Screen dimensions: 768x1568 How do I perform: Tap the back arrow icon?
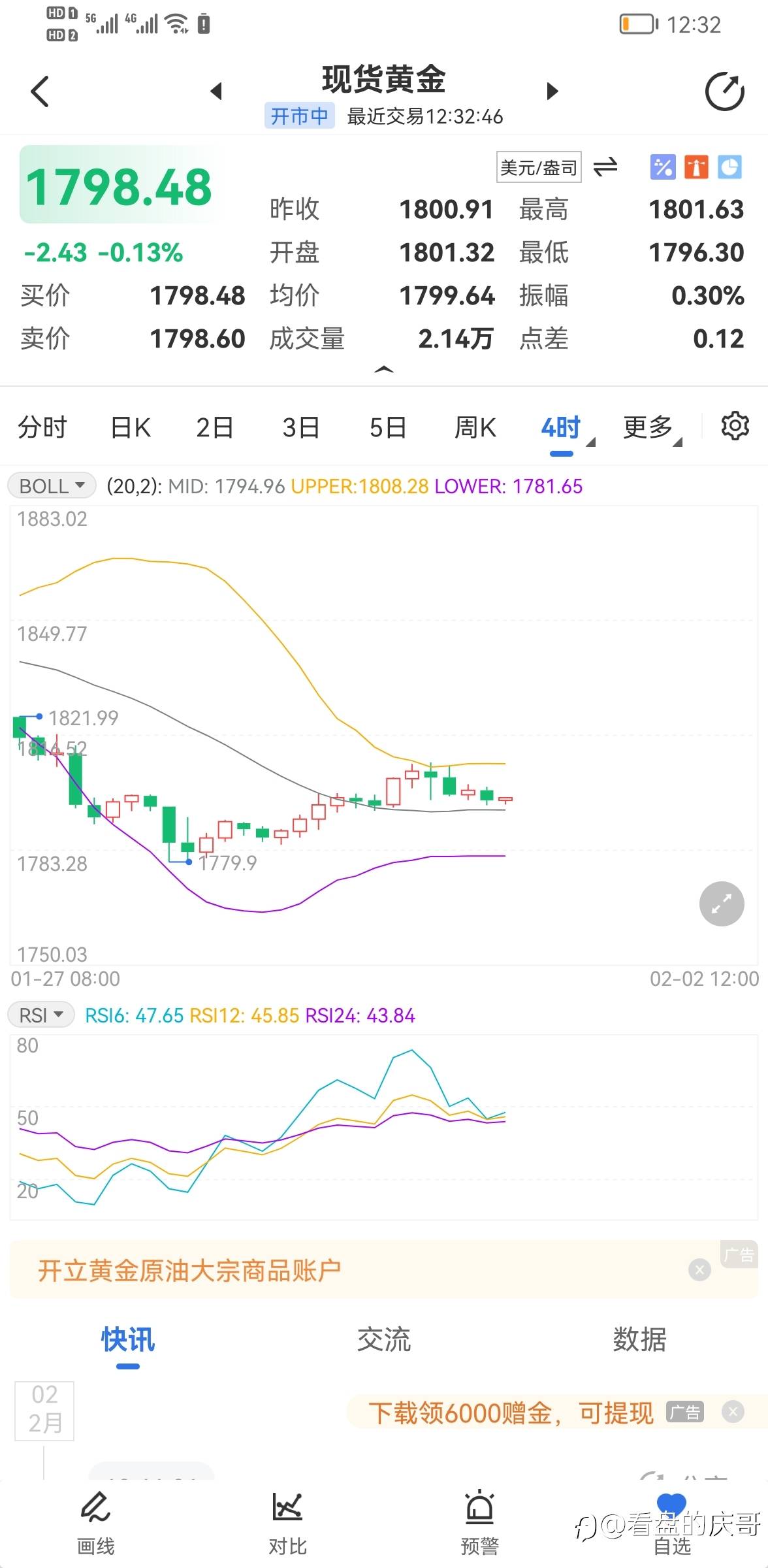tap(40, 91)
